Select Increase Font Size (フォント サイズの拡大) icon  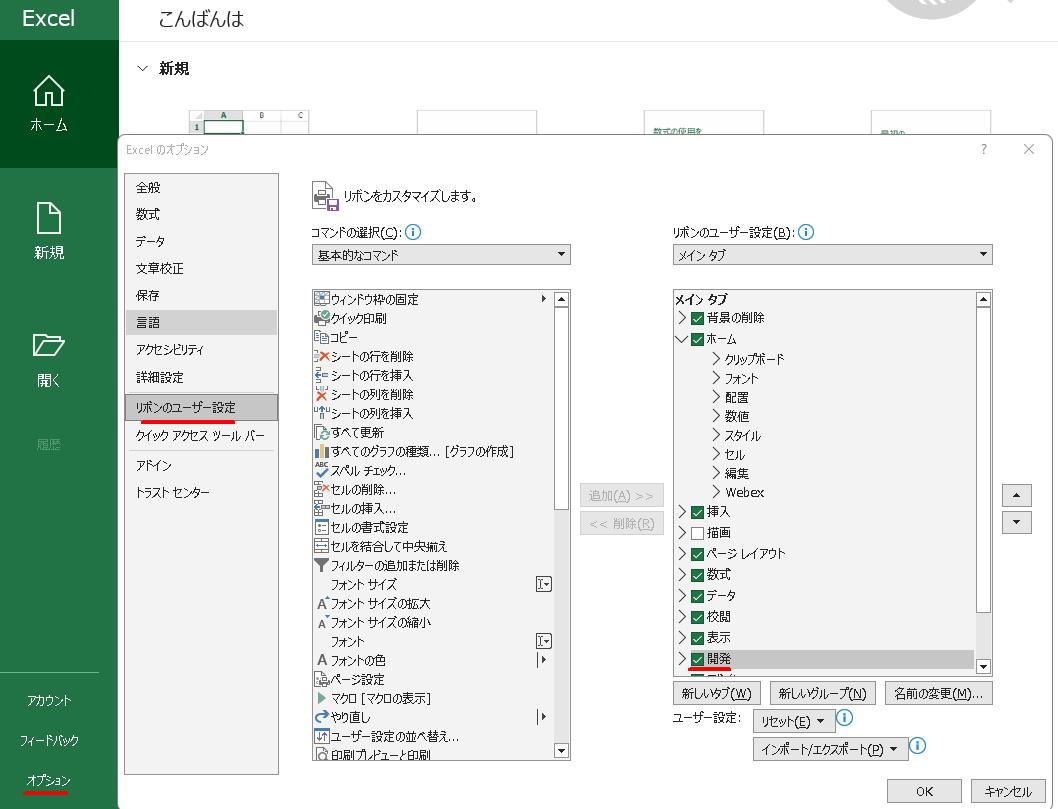coord(323,603)
